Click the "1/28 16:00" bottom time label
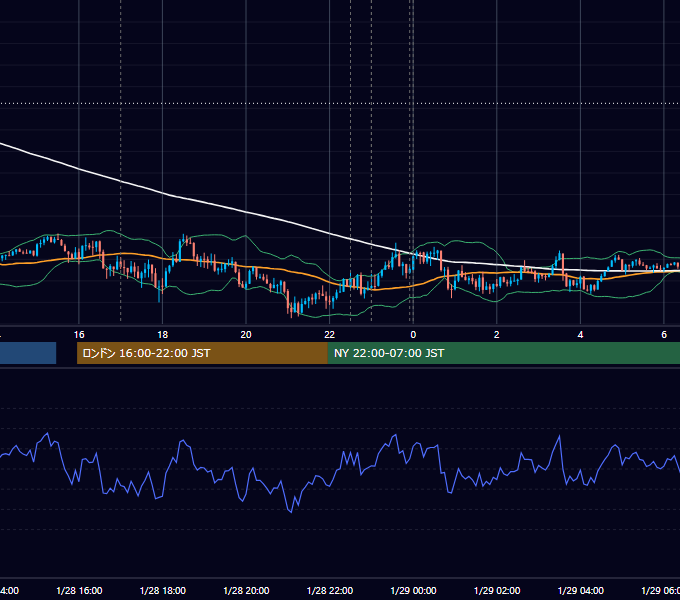 tap(79, 590)
